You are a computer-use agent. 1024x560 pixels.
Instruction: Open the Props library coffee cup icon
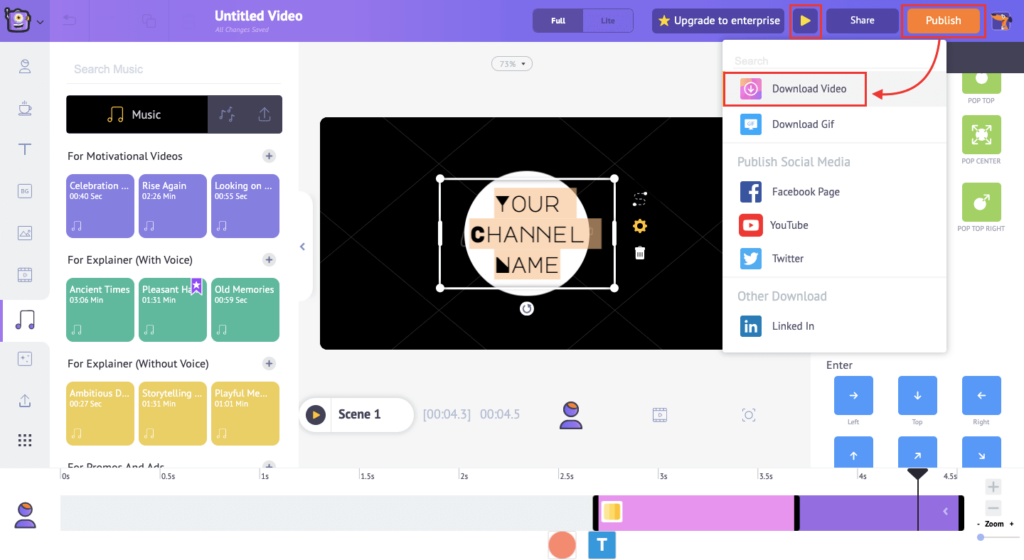tap(25, 108)
